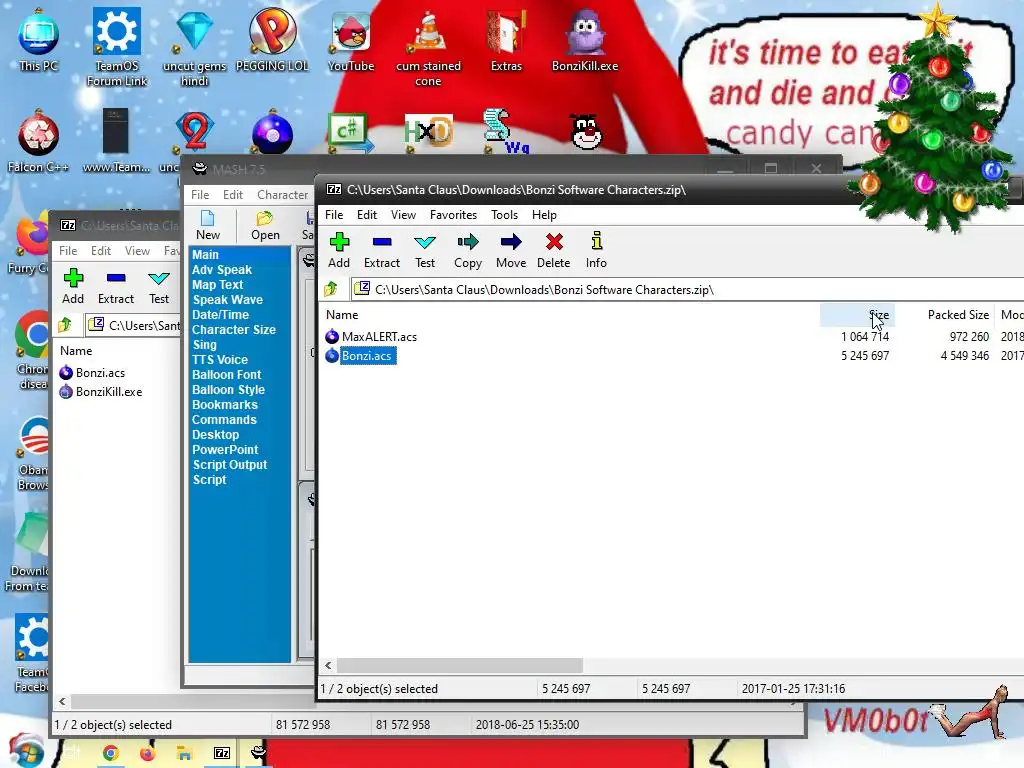Select Adv Speak in the MASH list
The image size is (1024, 768).
click(x=221, y=270)
